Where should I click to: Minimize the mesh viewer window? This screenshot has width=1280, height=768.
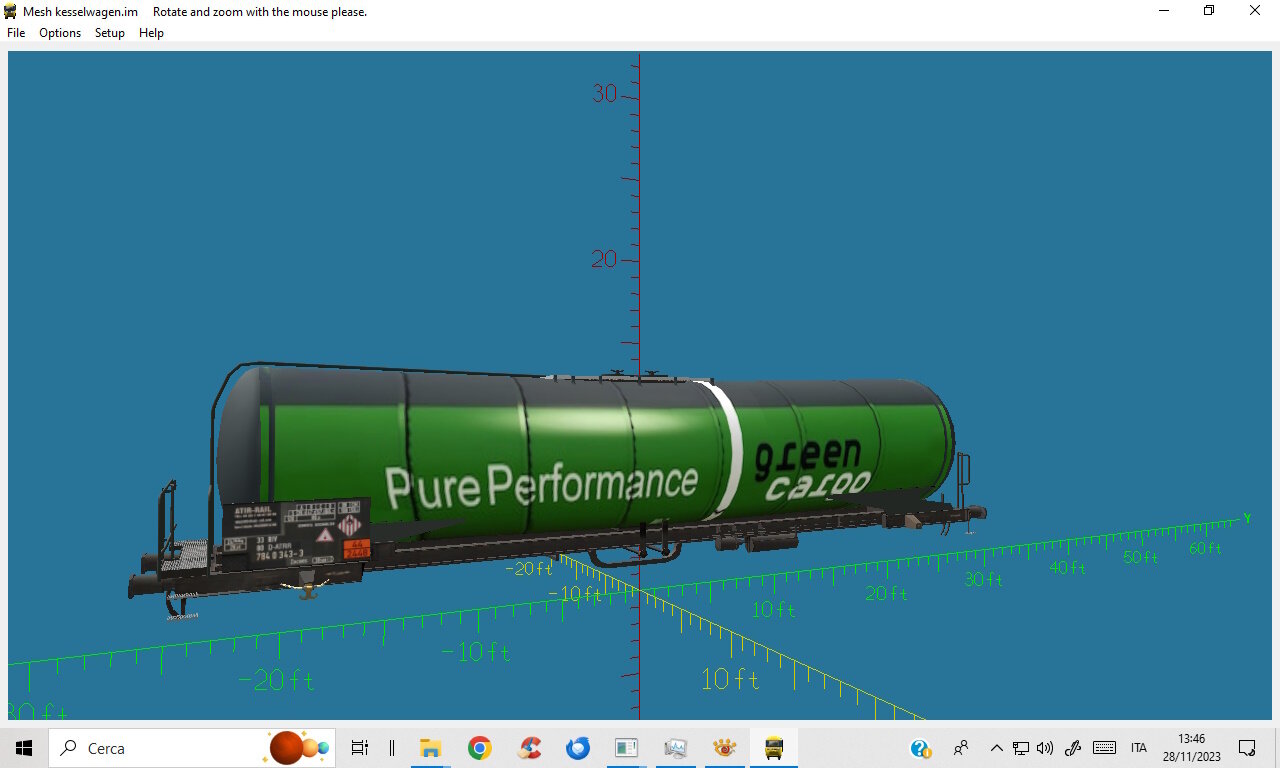point(1164,11)
